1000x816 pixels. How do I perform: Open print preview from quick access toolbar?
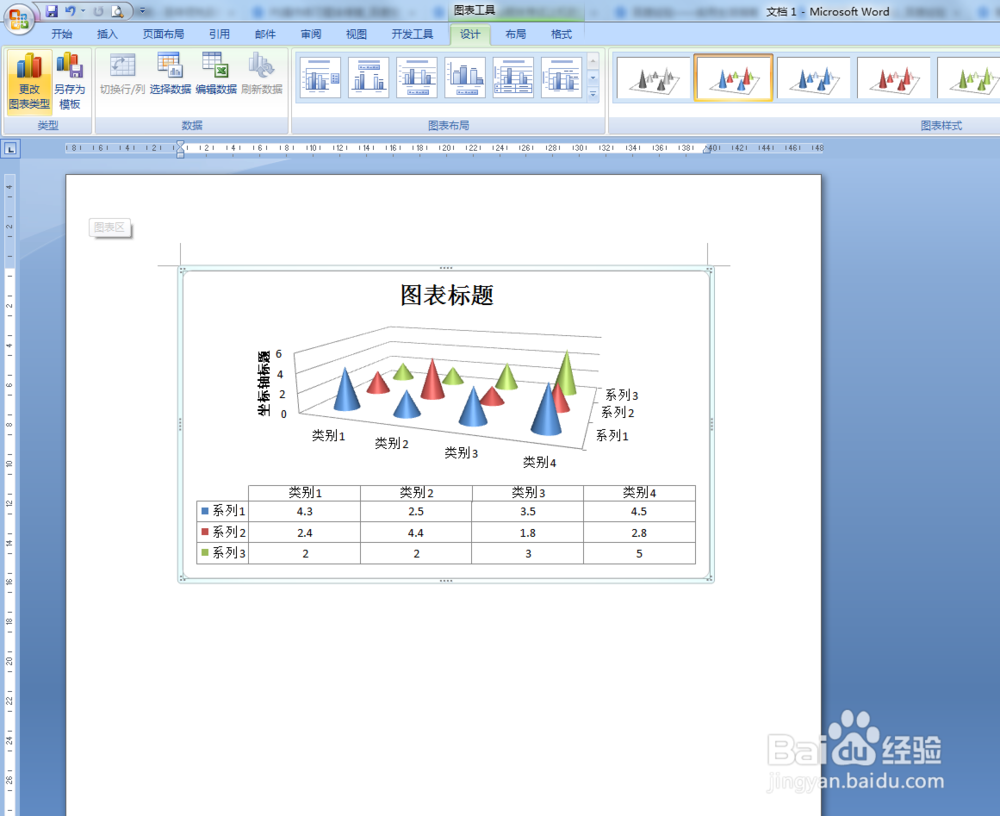tap(117, 11)
